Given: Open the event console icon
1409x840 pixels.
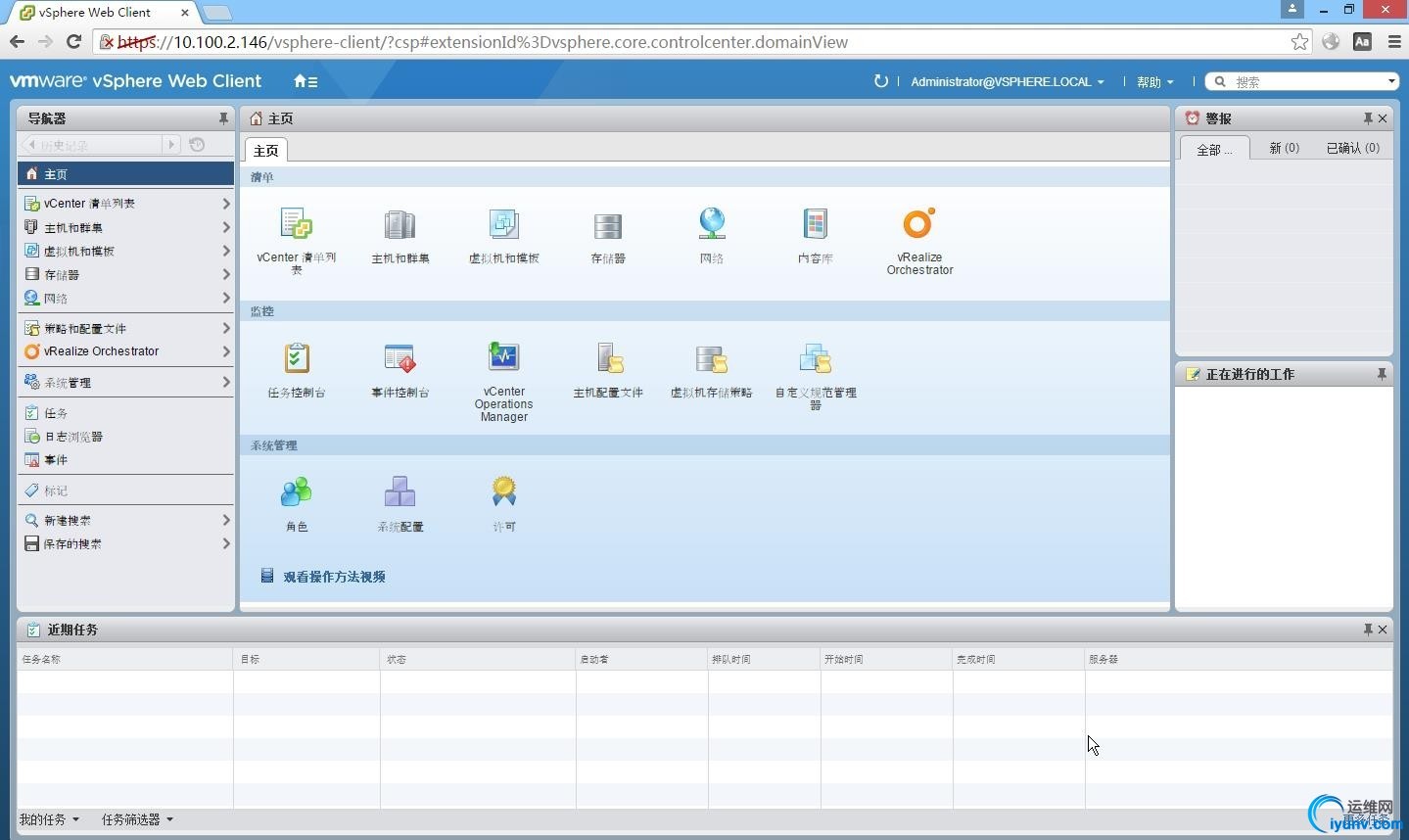Looking at the screenshot, I should 399,358.
